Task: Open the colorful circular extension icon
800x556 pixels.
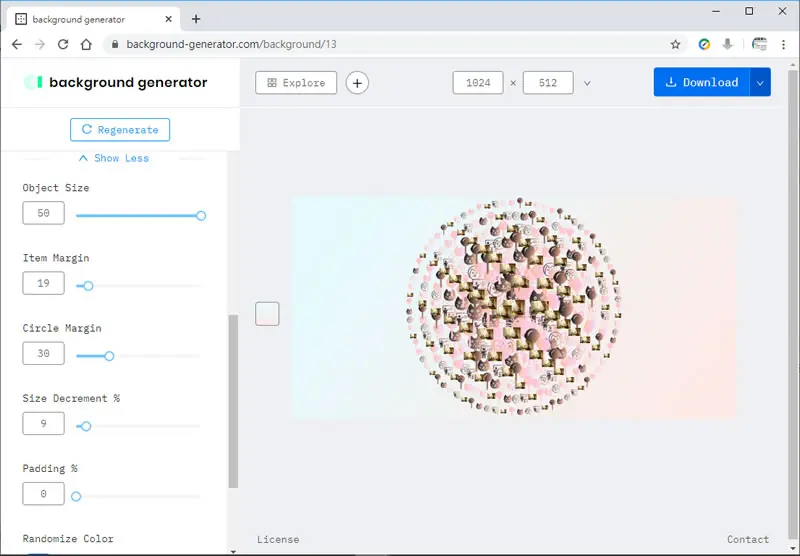Action: 704,44
